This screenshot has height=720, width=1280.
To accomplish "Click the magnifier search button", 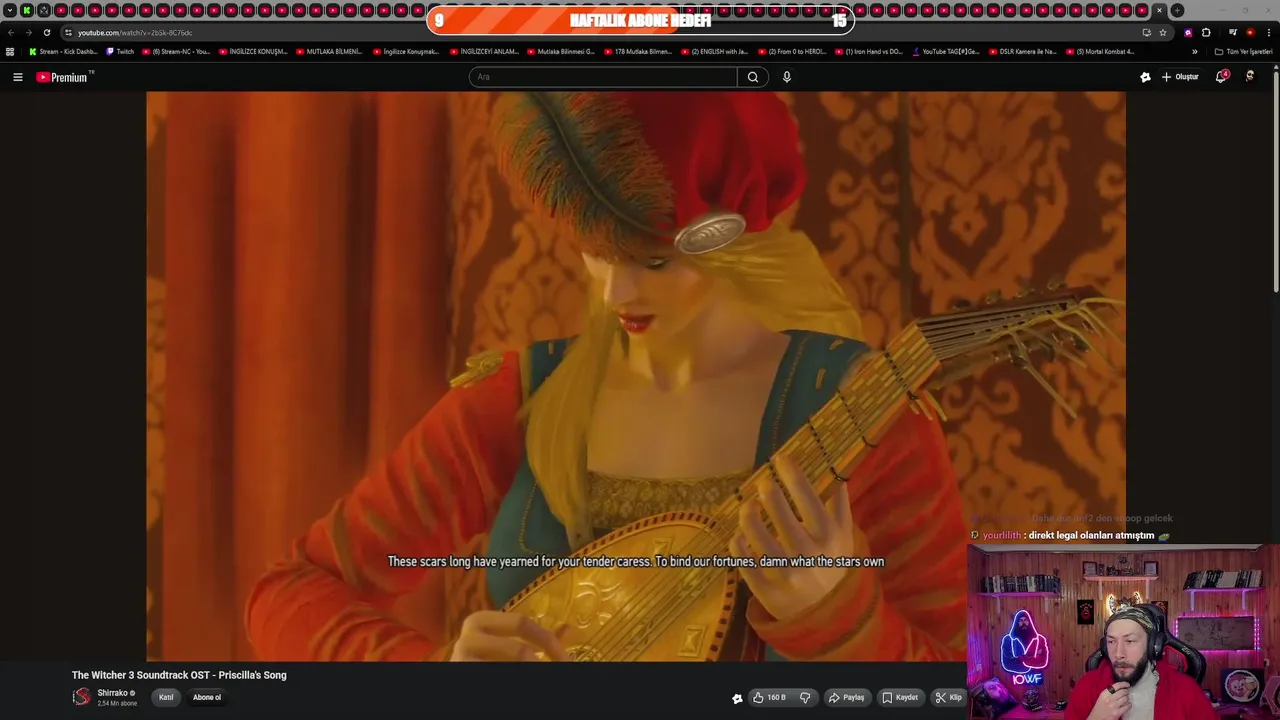I will (x=753, y=77).
